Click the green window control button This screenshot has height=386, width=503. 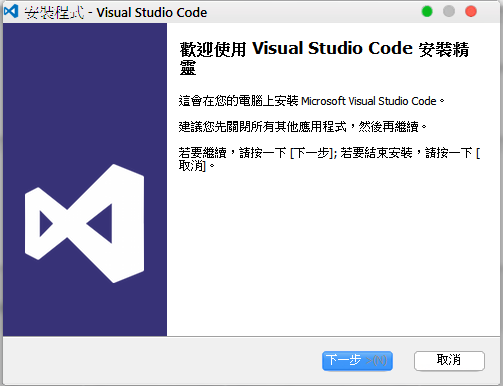click(x=427, y=11)
